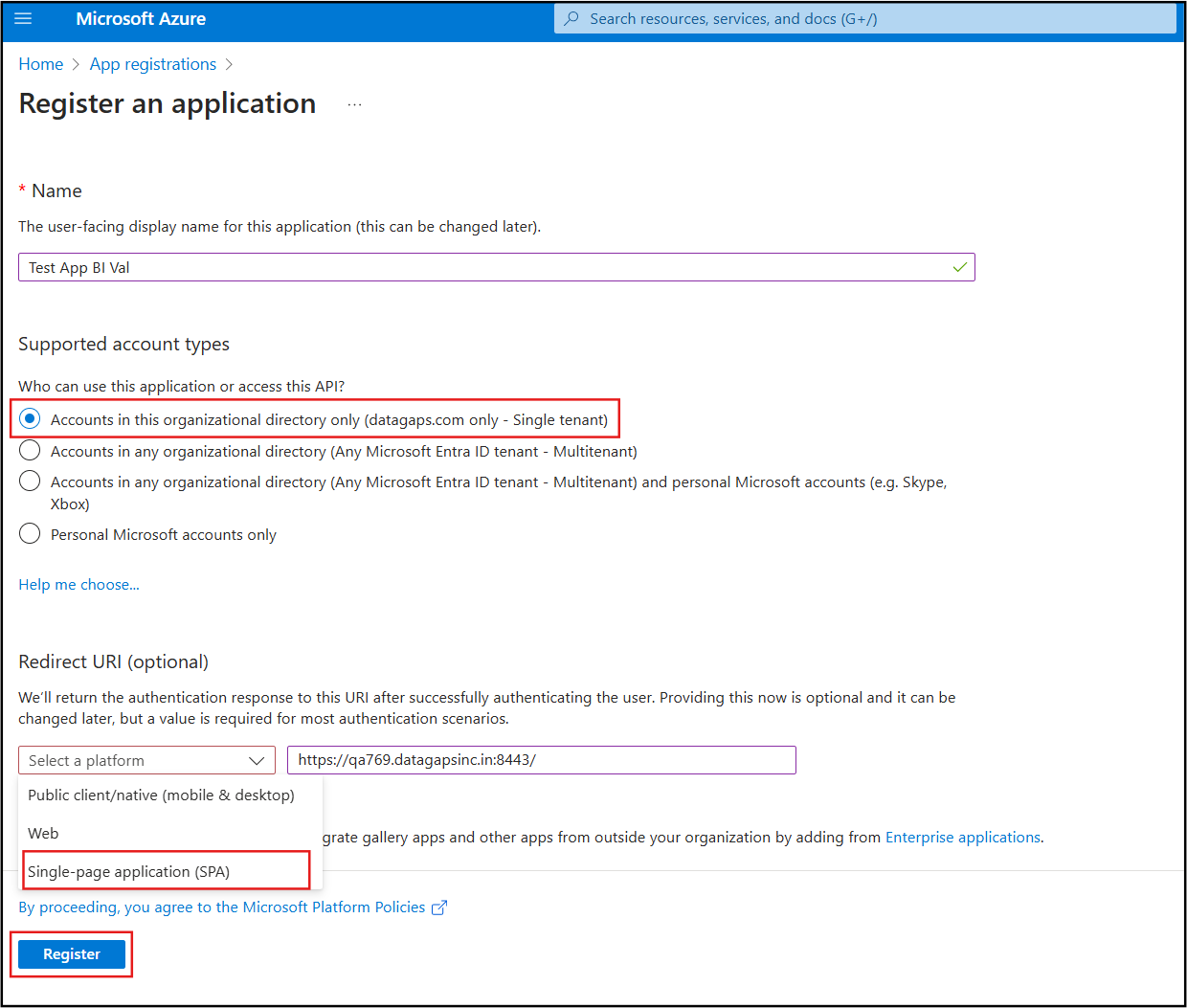Pick Public client/native (mobile & desktop)
1187x1008 pixels.
161,795
